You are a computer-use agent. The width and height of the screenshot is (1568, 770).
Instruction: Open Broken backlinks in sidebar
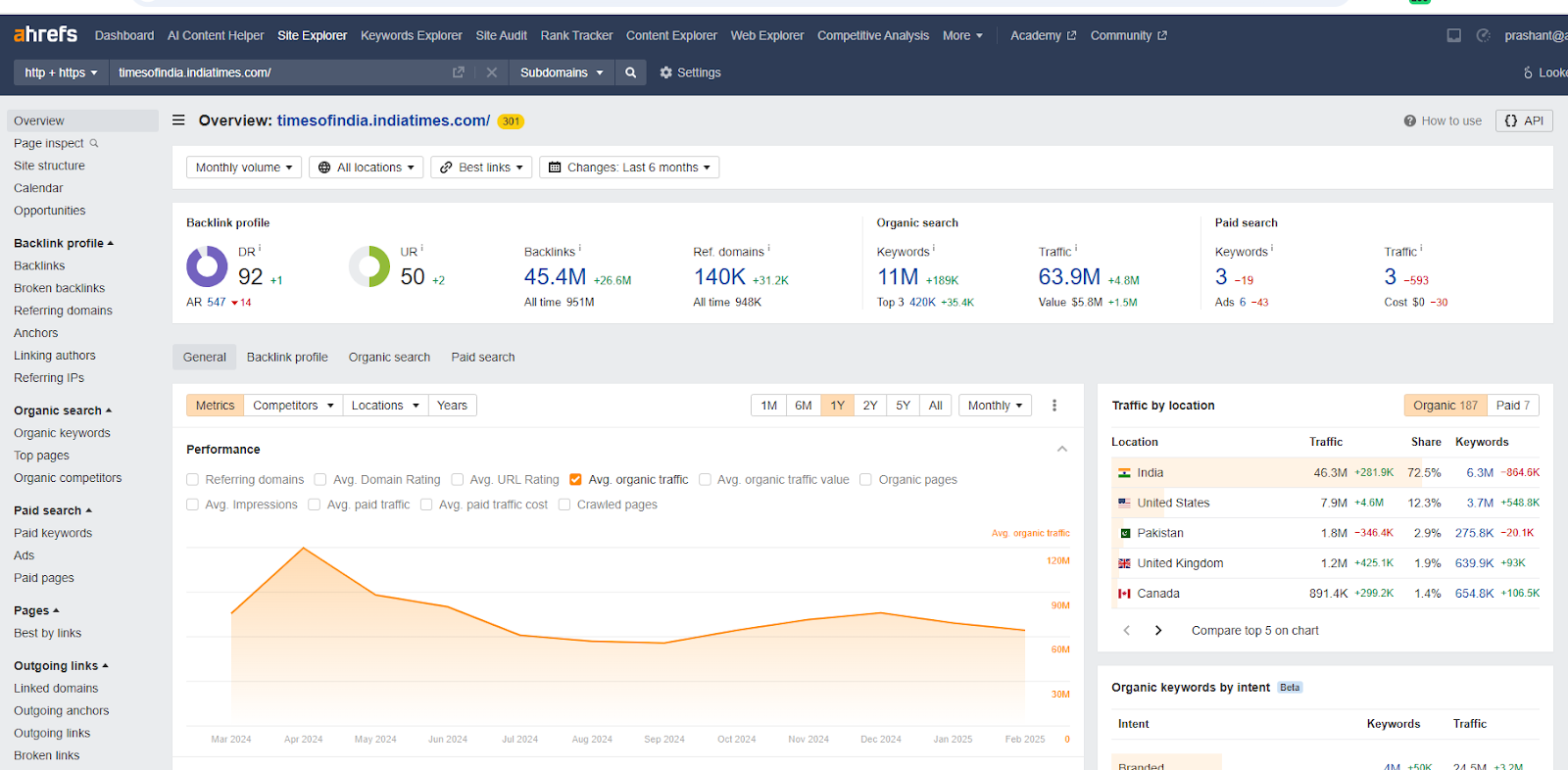click(x=59, y=288)
